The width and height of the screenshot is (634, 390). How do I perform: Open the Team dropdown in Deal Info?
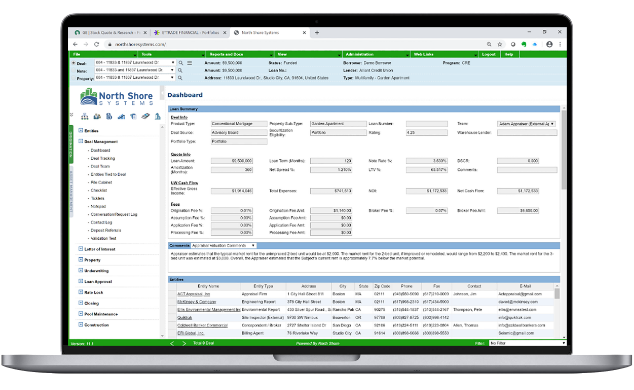pos(526,124)
